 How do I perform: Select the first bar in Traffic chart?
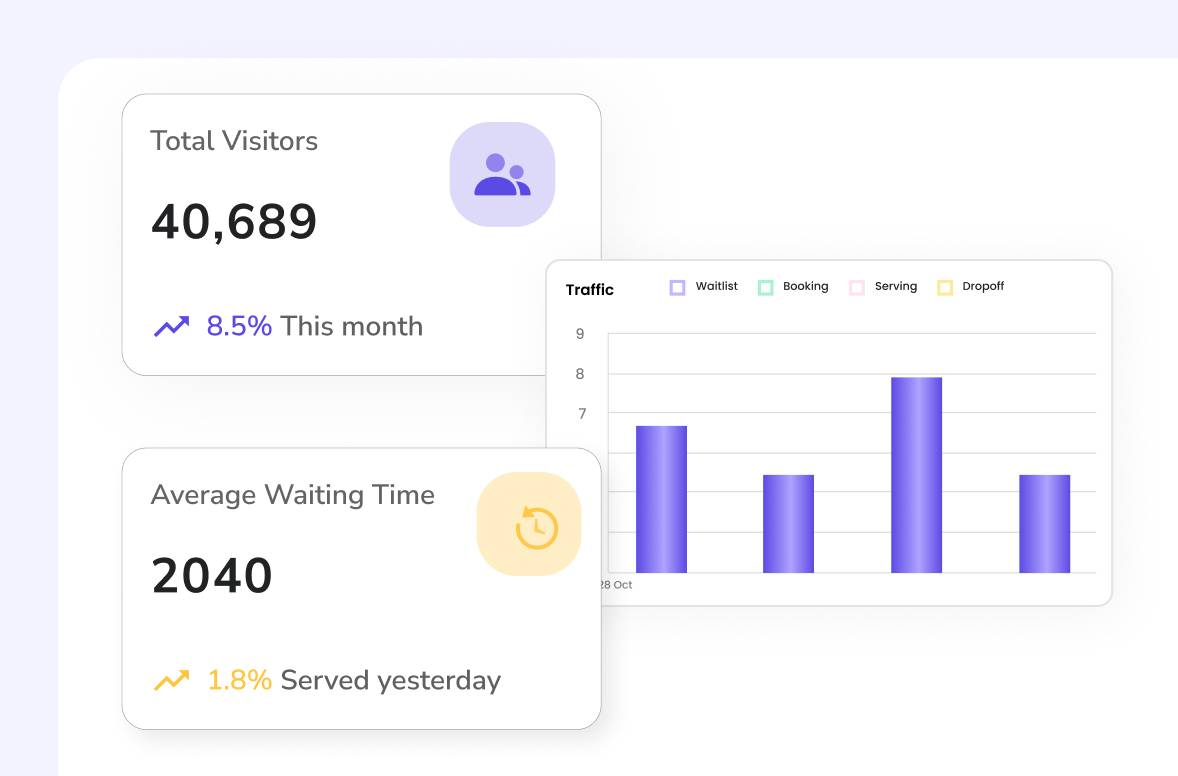661,499
